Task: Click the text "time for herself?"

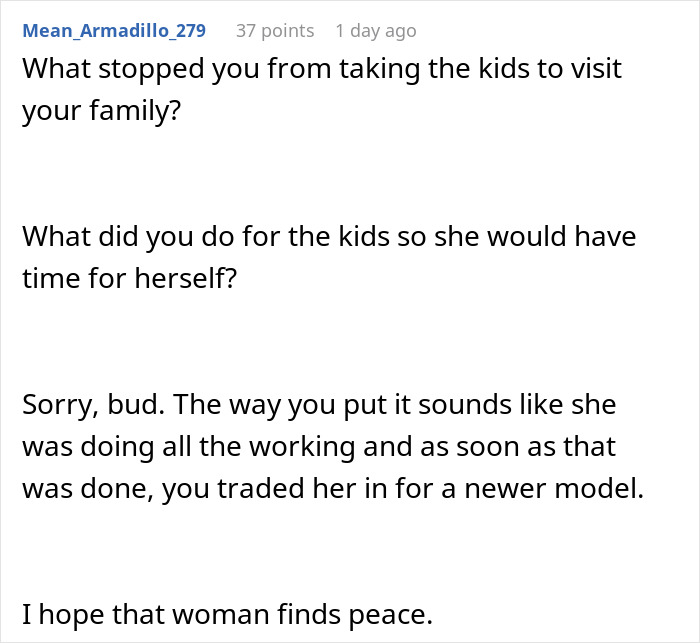Action: click(130, 279)
